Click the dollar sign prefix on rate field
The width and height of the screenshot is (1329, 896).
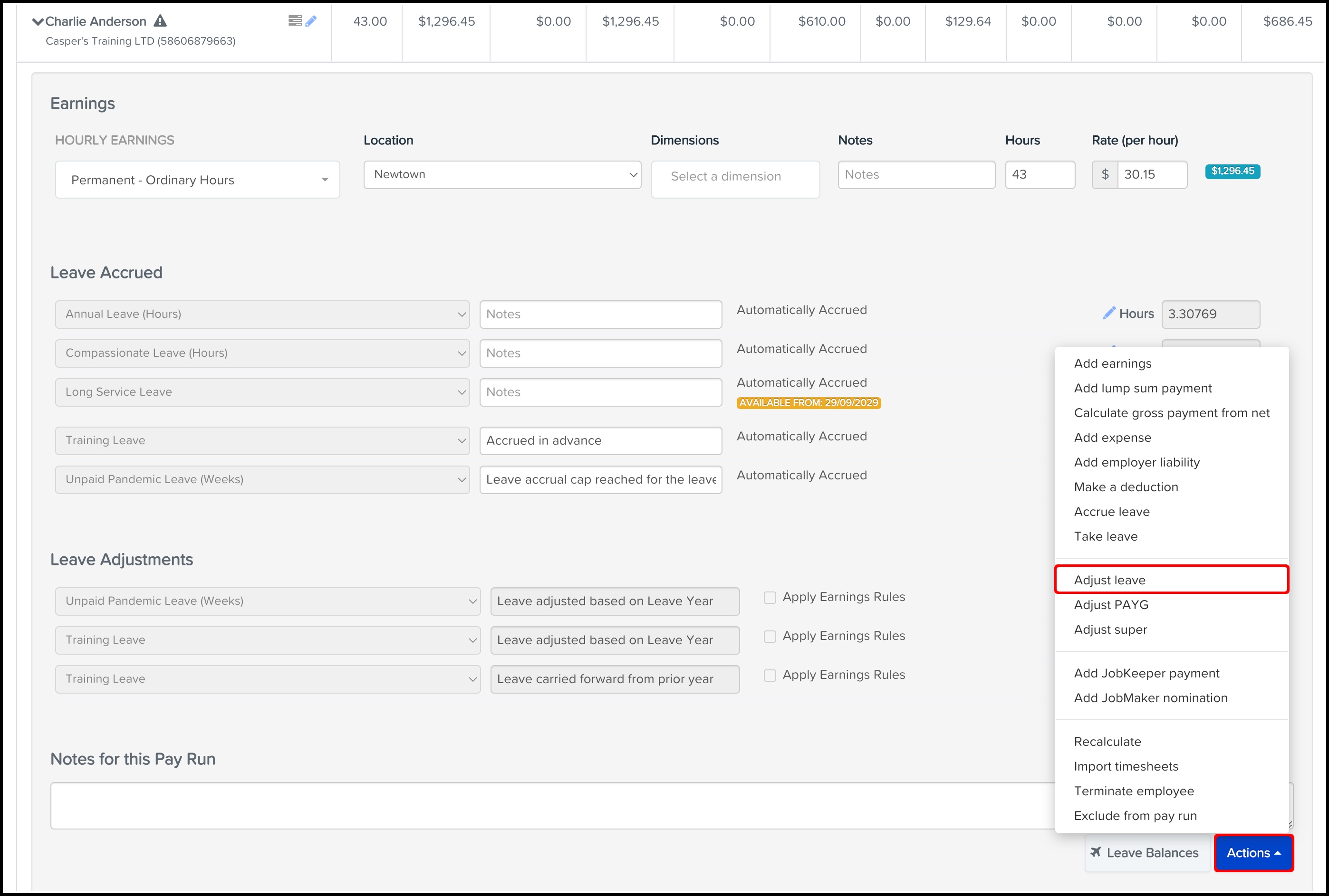pyautogui.click(x=1105, y=175)
